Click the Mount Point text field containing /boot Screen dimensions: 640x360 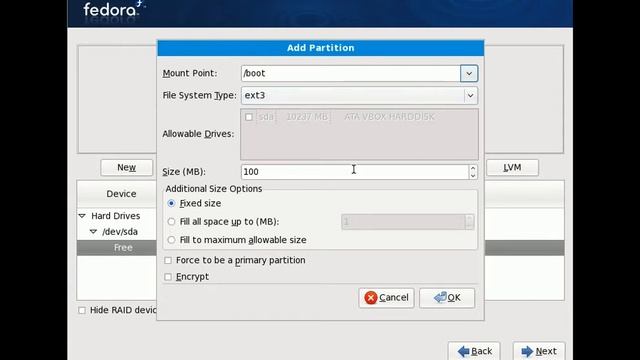pyautogui.click(x=351, y=73)
